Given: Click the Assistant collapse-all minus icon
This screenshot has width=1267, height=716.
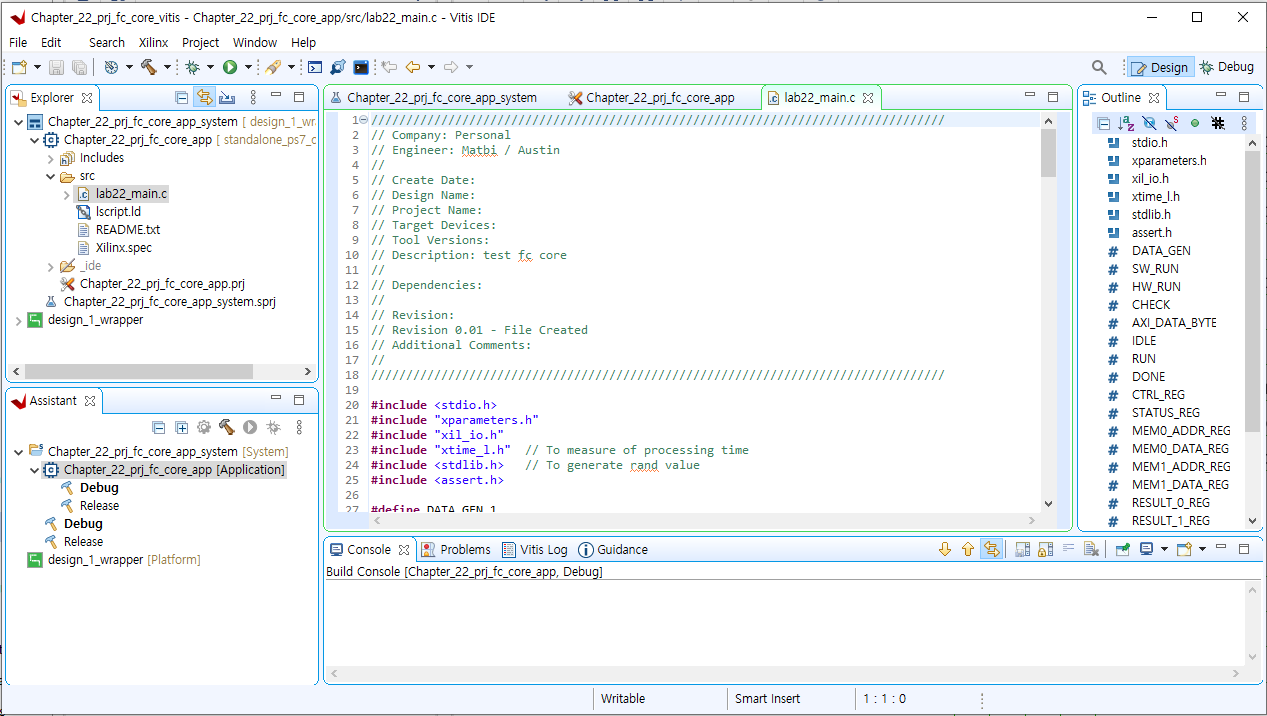Looking at the screenshot, I should 158,427.
